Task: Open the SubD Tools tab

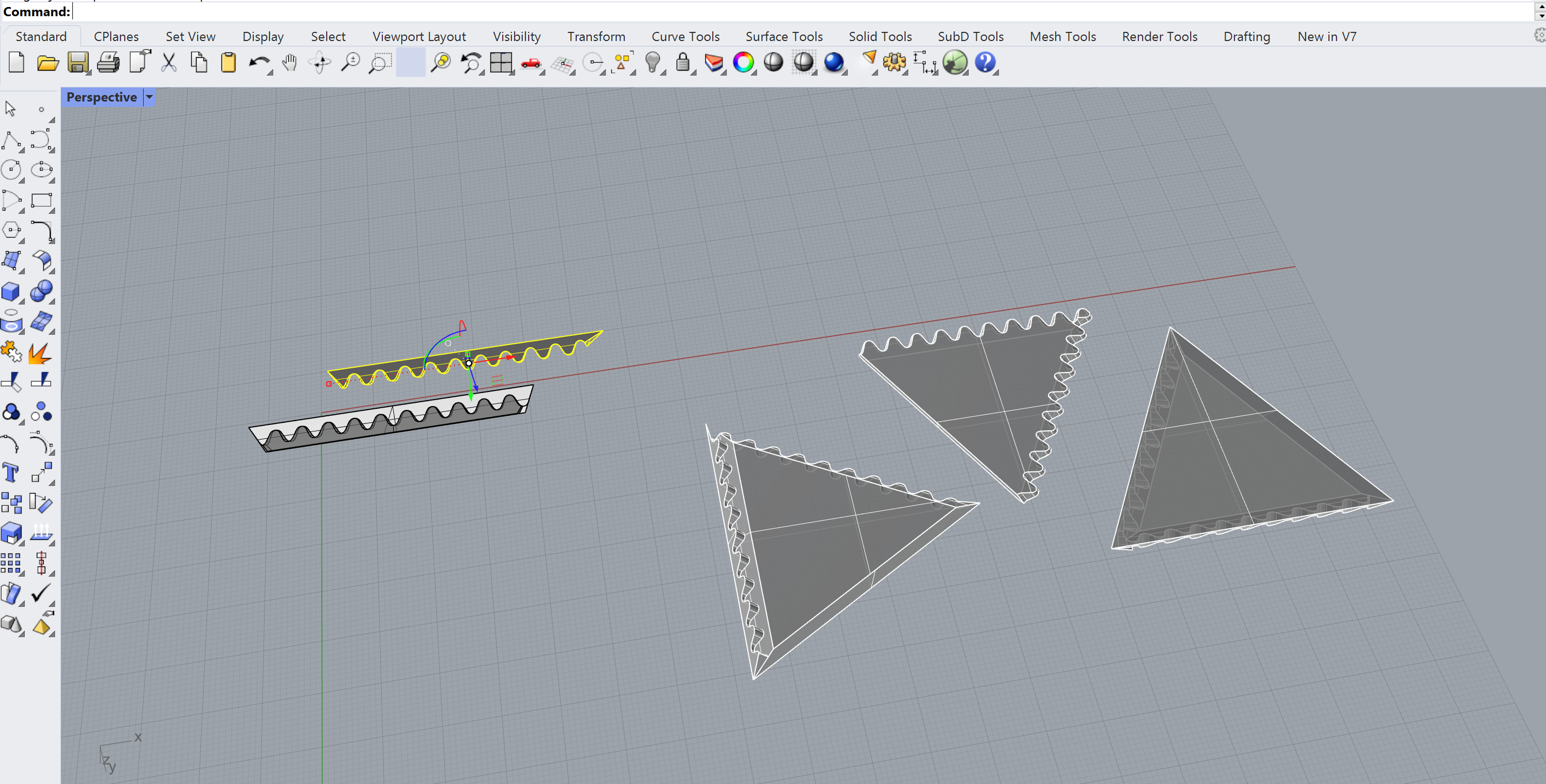Action: point(970,37)
